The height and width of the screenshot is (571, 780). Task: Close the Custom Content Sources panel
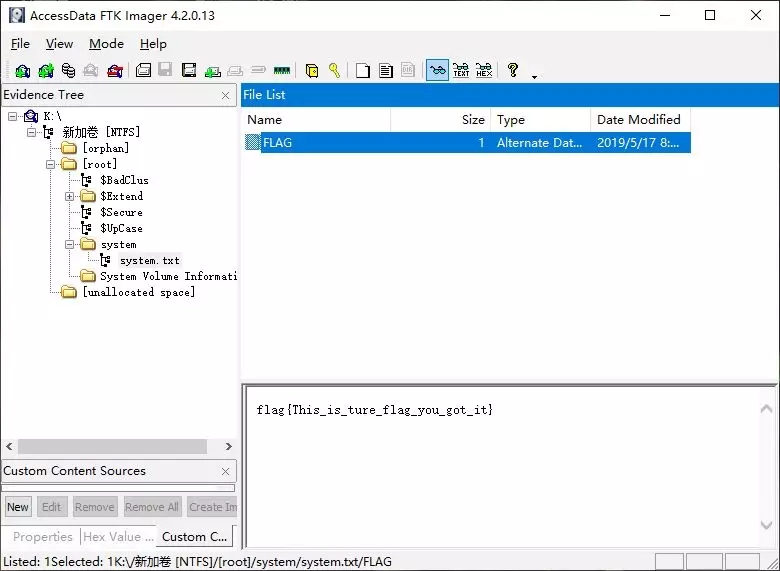tap(225, 472)
